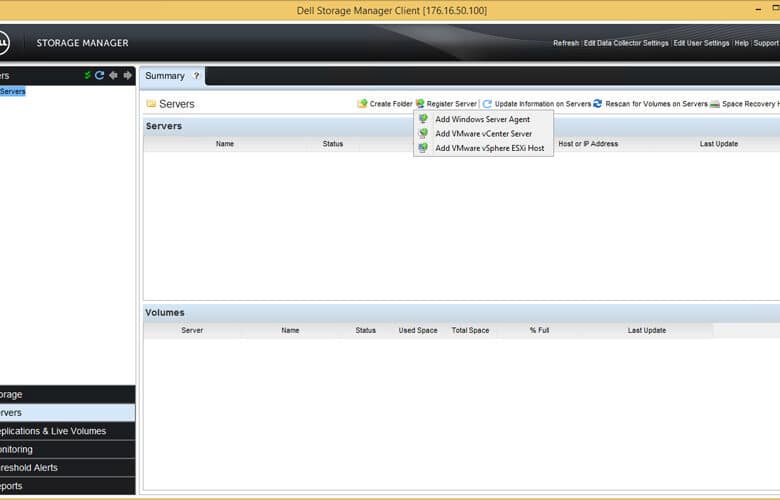This screenshot has width=780, height=500.
Task: Sort Volumes table by Name column
Action: pos(290,330)
